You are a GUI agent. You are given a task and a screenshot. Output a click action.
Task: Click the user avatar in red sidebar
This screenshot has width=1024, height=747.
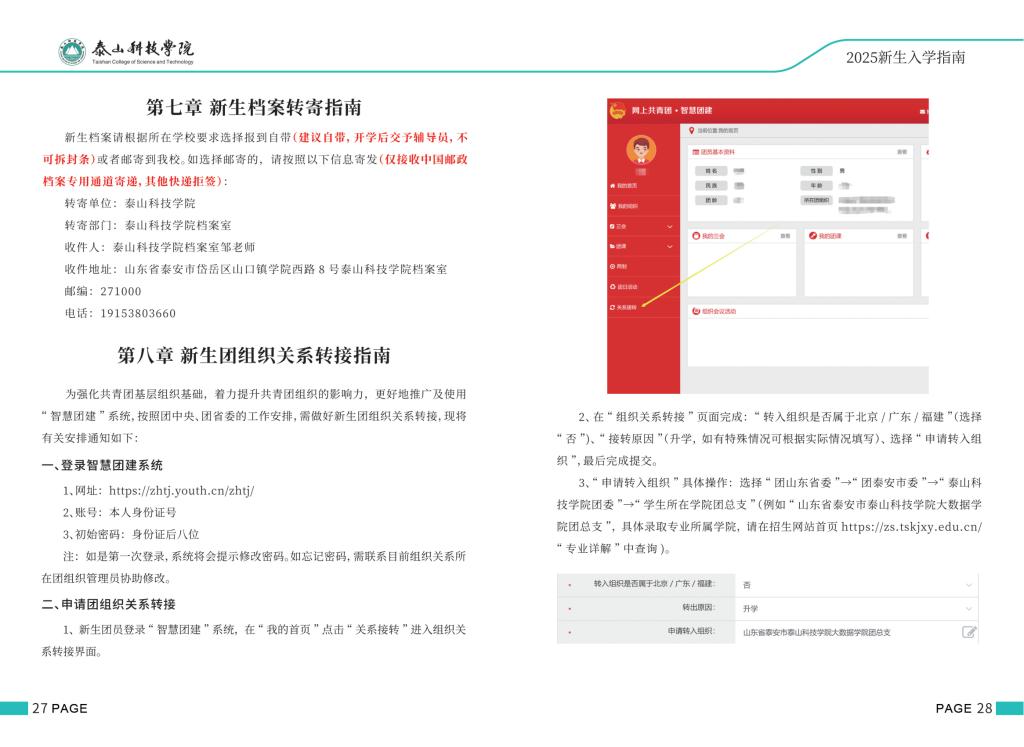click(641, 150)
